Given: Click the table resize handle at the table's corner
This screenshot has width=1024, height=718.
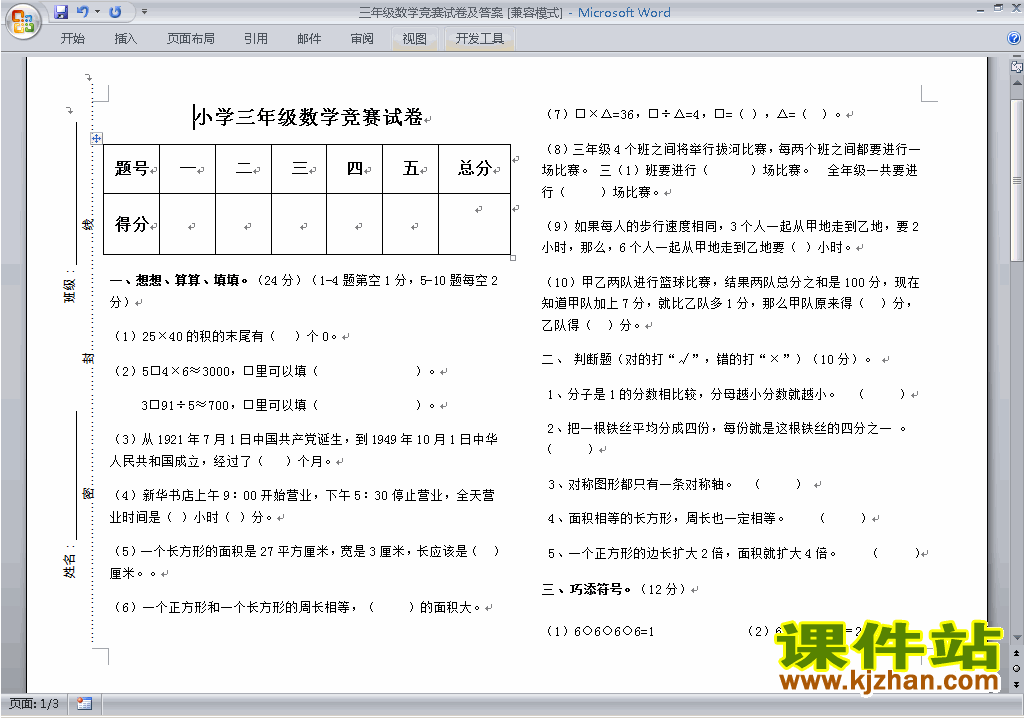Looking at the screenshot, I should tap(513, 257).
